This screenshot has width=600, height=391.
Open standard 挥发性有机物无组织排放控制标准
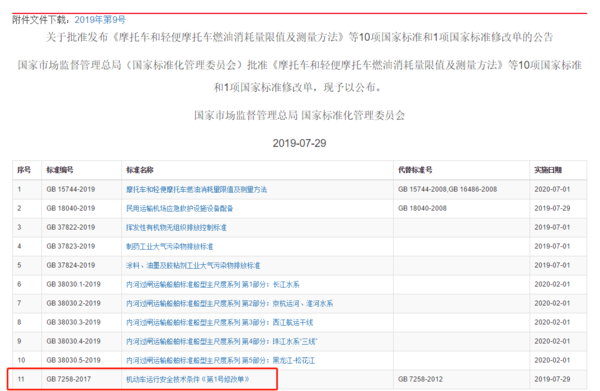click(176, 228)
